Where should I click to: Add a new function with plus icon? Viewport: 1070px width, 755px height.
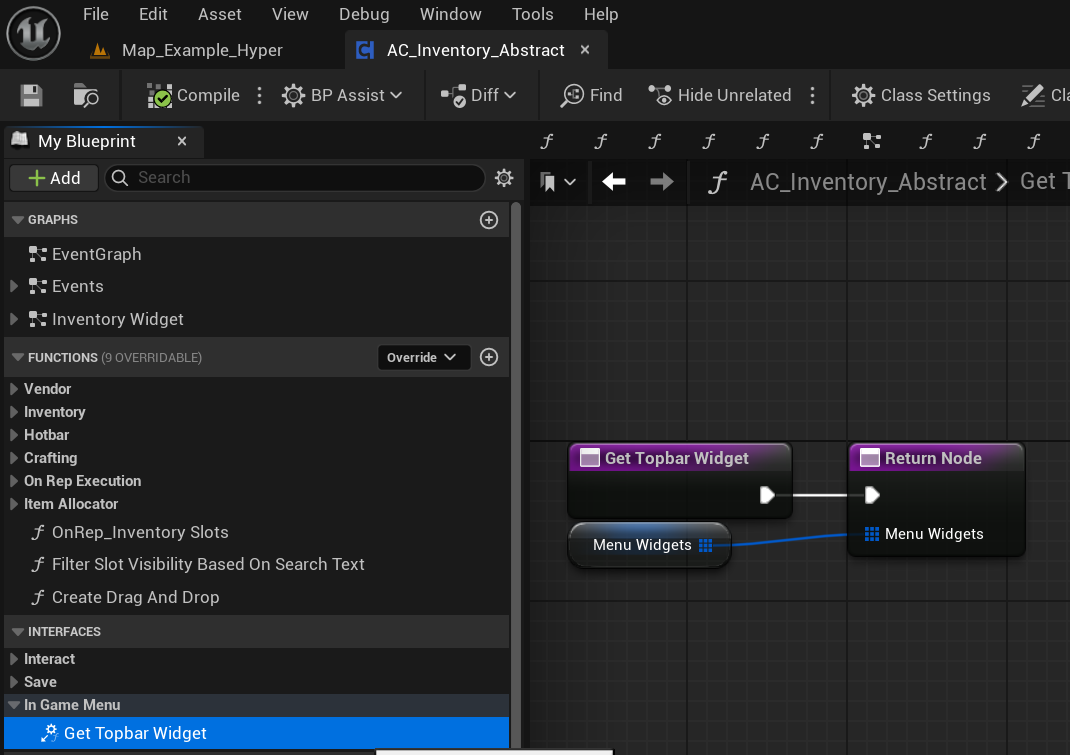tap(489, 357)
